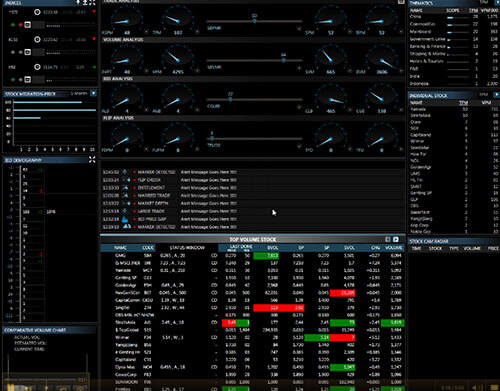500x391 pixels.
Task: Select Capitaland in the Individual Stock list
Action: [454, 135]
